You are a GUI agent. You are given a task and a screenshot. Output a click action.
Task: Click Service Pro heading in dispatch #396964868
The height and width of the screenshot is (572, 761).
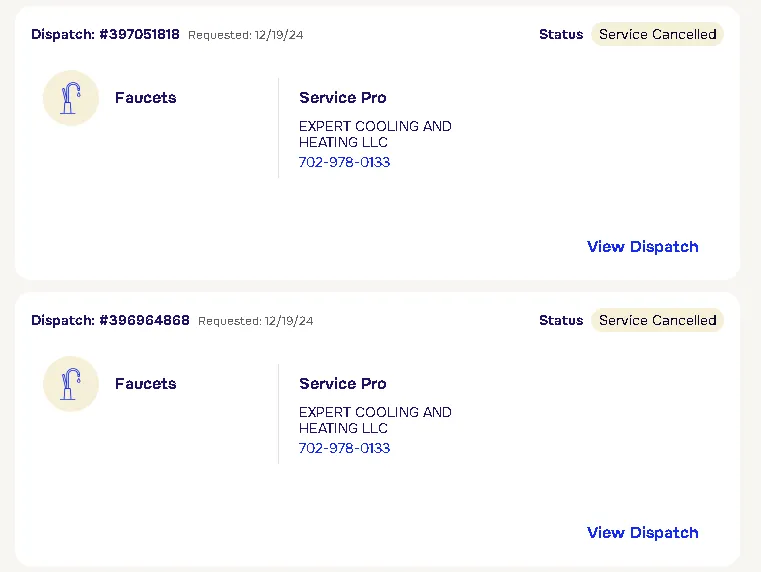click(342, 384)
